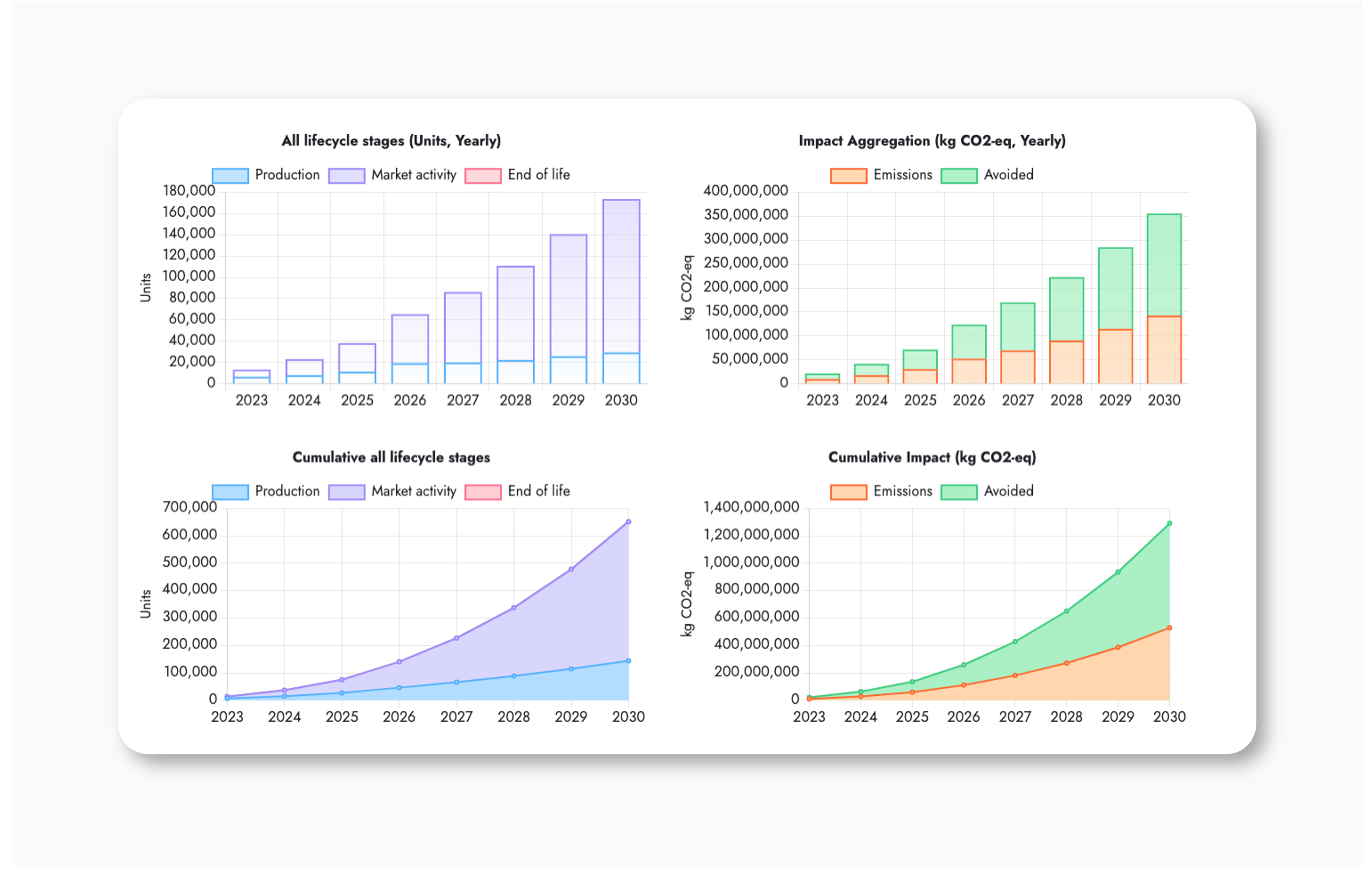Click the 400,000,000 axis label in Impact Aggregation chart
This screenshot has height=877, width=1372.
pos(746,190)
